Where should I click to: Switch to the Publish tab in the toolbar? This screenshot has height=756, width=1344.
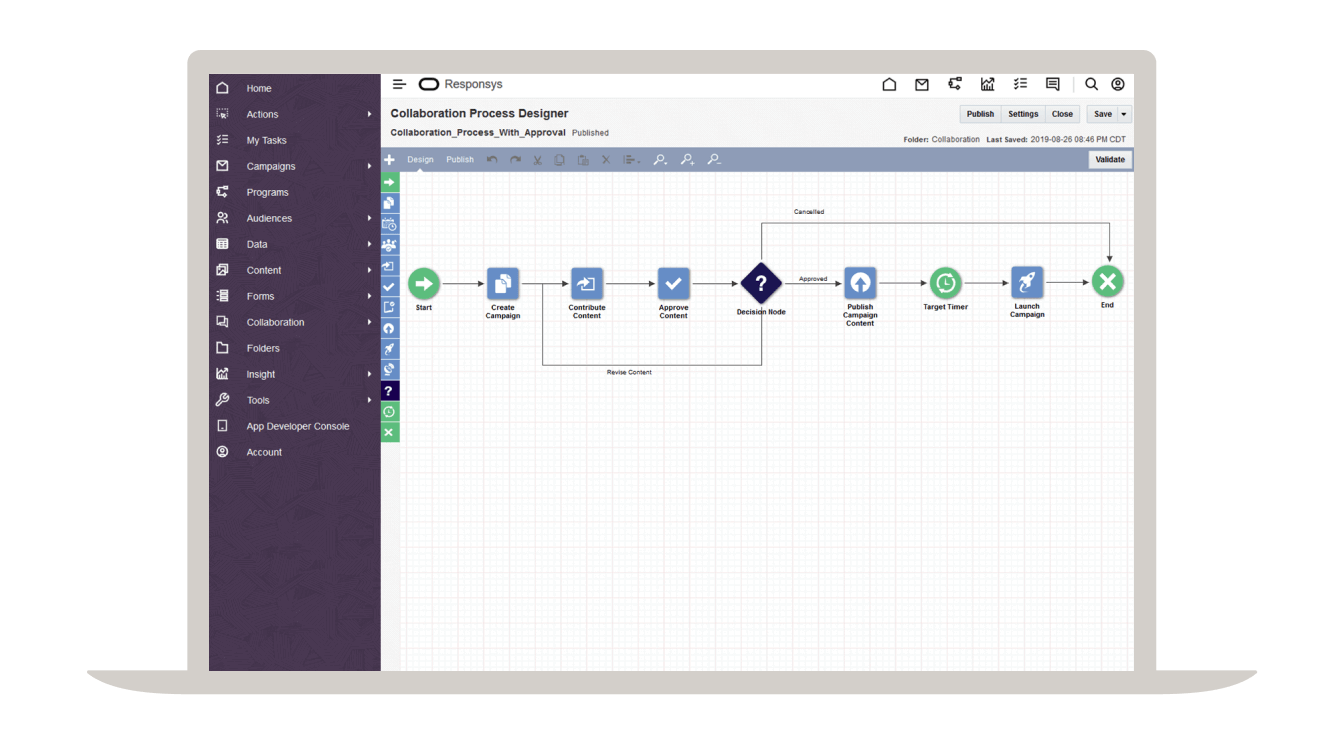(460, 160)
